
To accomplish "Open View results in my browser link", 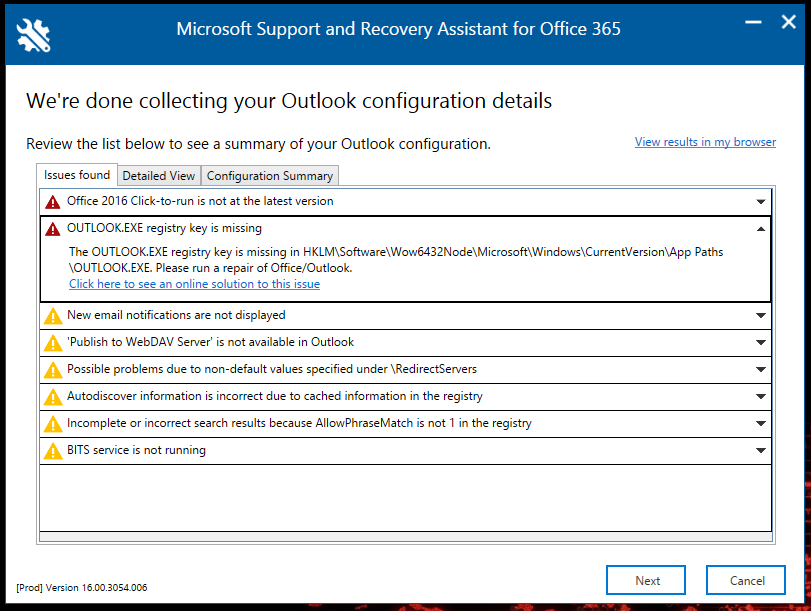I will pos(705,142).
